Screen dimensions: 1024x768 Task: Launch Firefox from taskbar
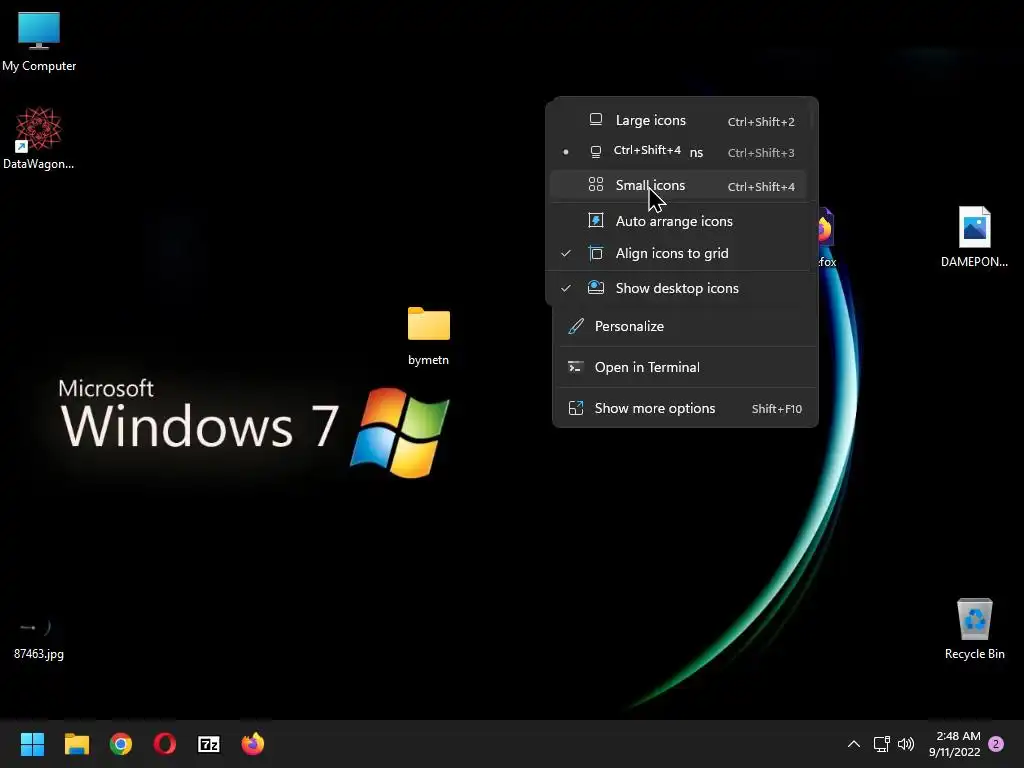pos(253,744)
